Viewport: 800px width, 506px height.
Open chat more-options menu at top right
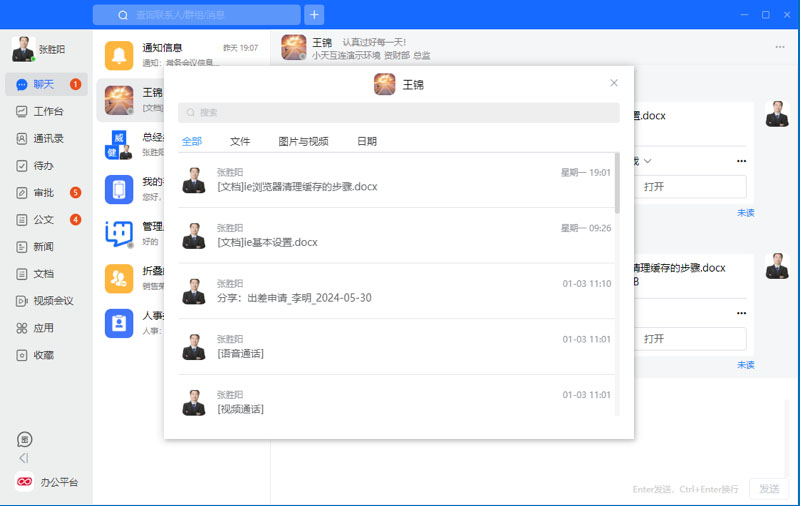(780, 47)
